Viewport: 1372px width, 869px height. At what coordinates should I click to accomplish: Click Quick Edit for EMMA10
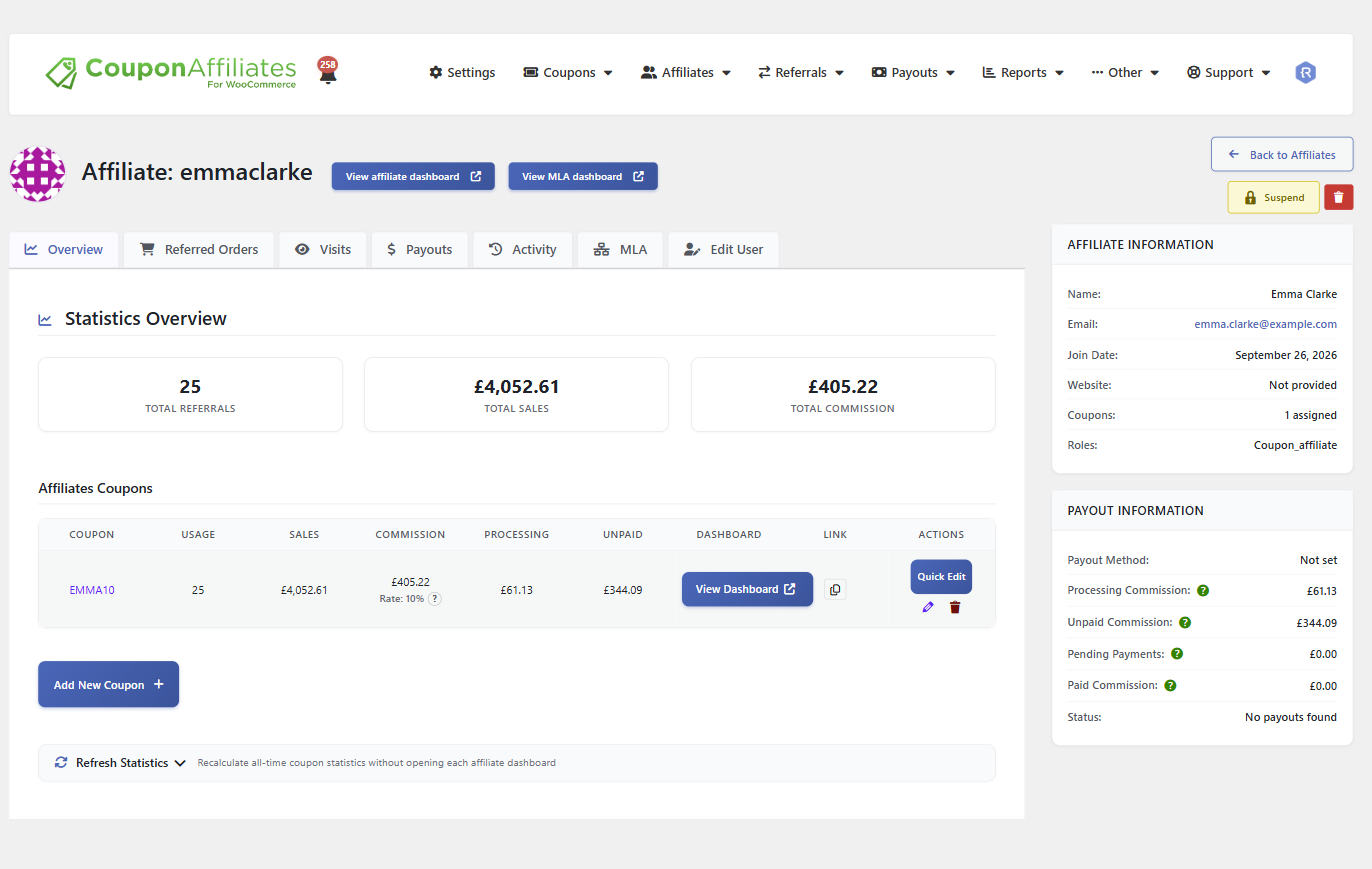(x=941, y=577)
